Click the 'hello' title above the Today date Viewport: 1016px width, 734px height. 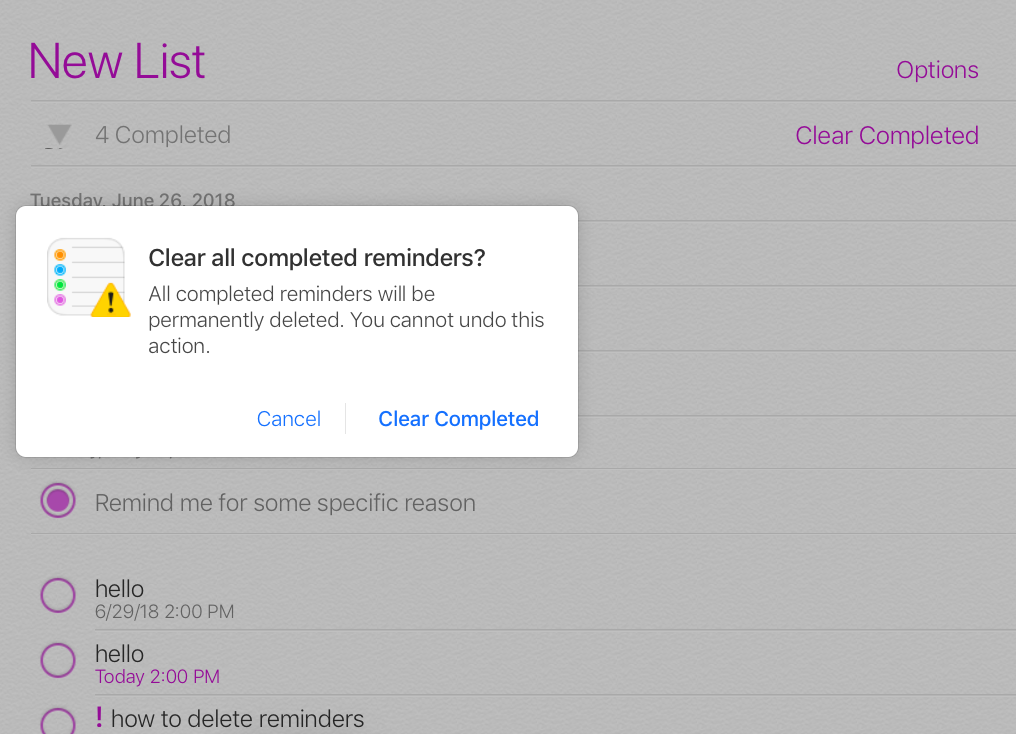pos(119,654)
